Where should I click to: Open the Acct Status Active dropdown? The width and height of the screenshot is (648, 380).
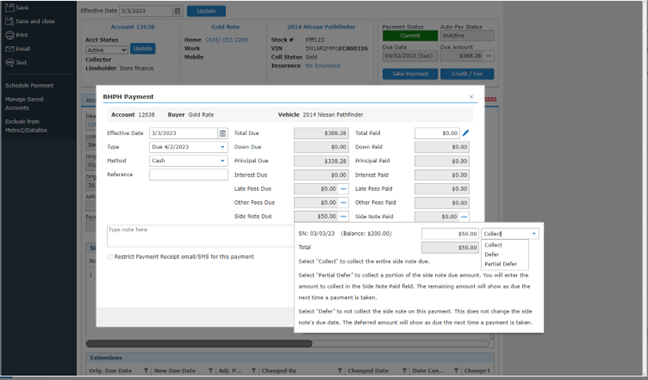pos(107,50)
